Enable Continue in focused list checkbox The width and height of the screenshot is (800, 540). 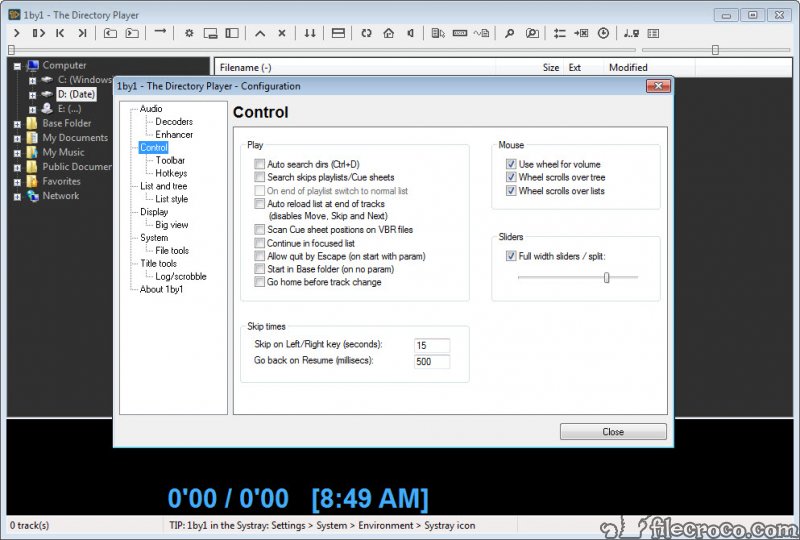[x=259, y=243]
